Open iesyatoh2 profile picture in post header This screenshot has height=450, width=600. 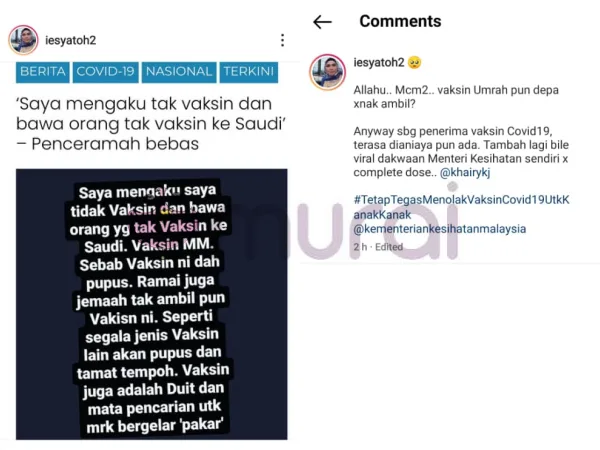point(23,40)
